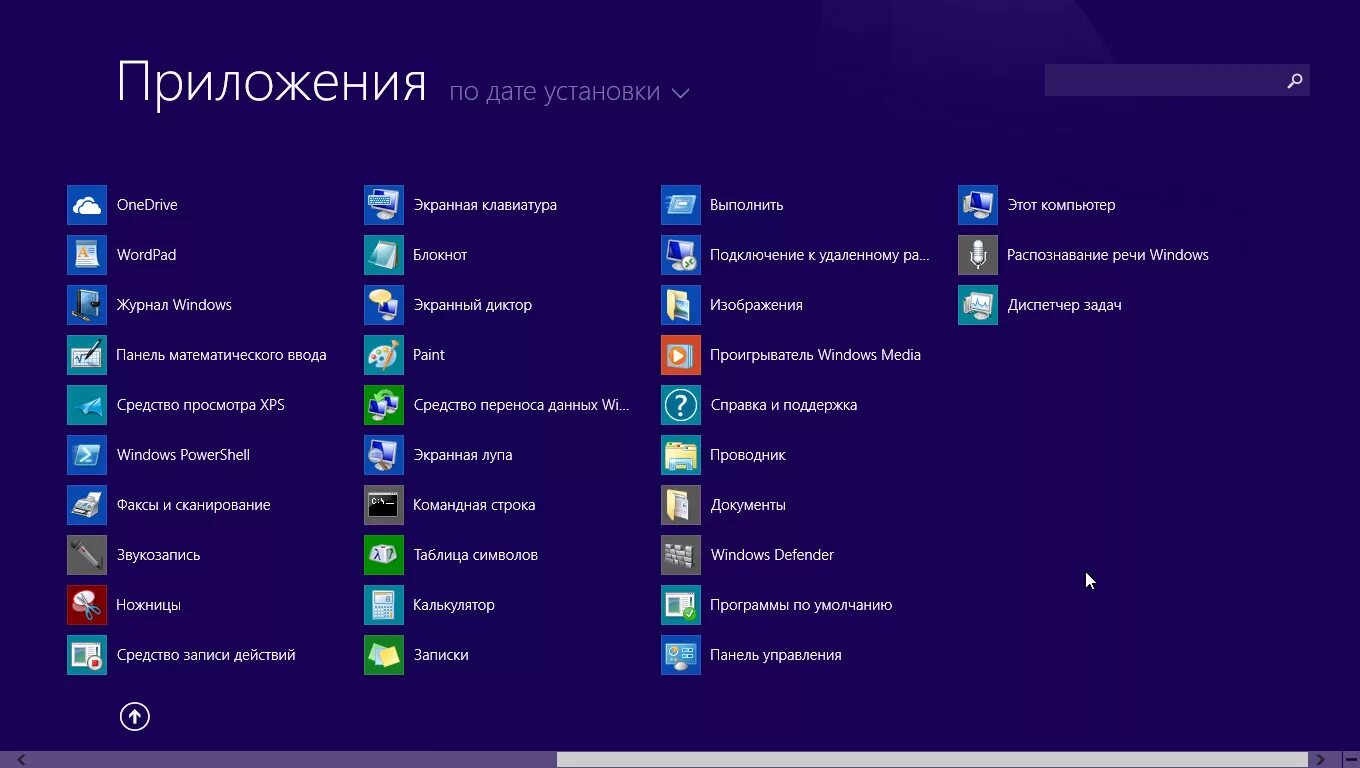The height and width of the screenshot is (768, 1360).
Task: Click the zoom-out minus button
Action: click(x=1350, y=760)
